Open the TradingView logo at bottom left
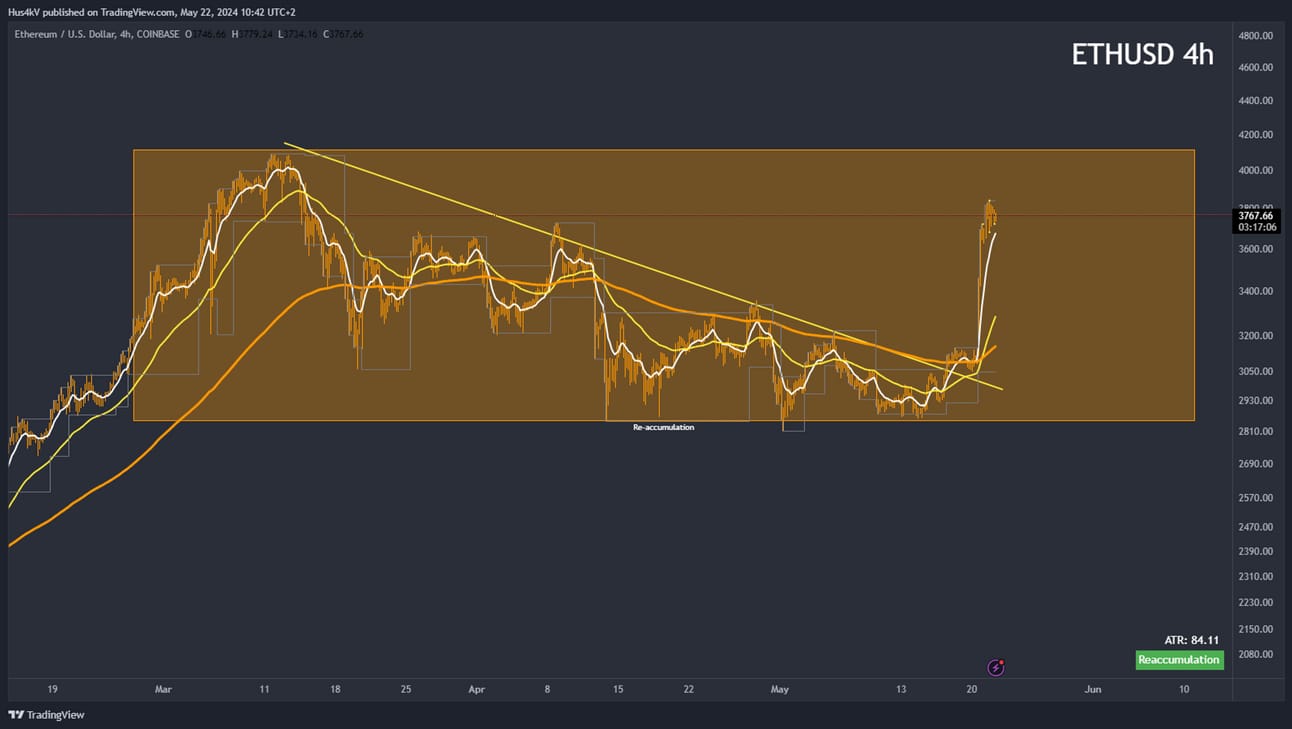The height and width of the screenshot is (729, 1292). [x=46, y=715]
